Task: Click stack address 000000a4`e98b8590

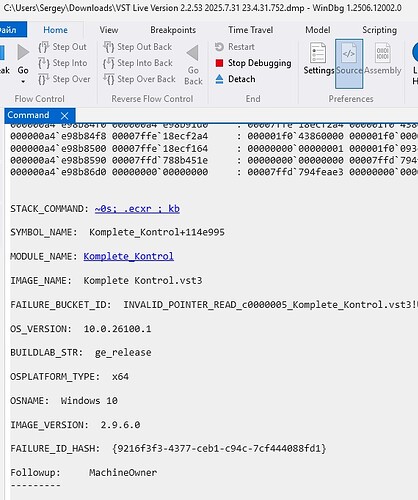Action: point(58,160)
